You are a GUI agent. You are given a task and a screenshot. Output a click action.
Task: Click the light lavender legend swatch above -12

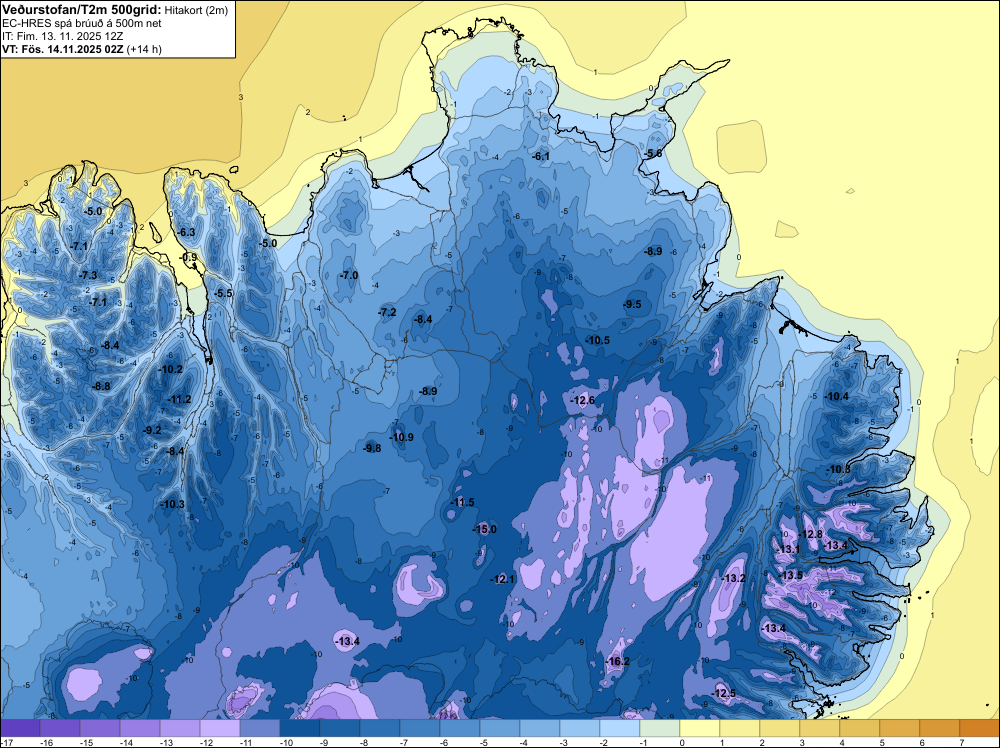(x=219, y=728)
